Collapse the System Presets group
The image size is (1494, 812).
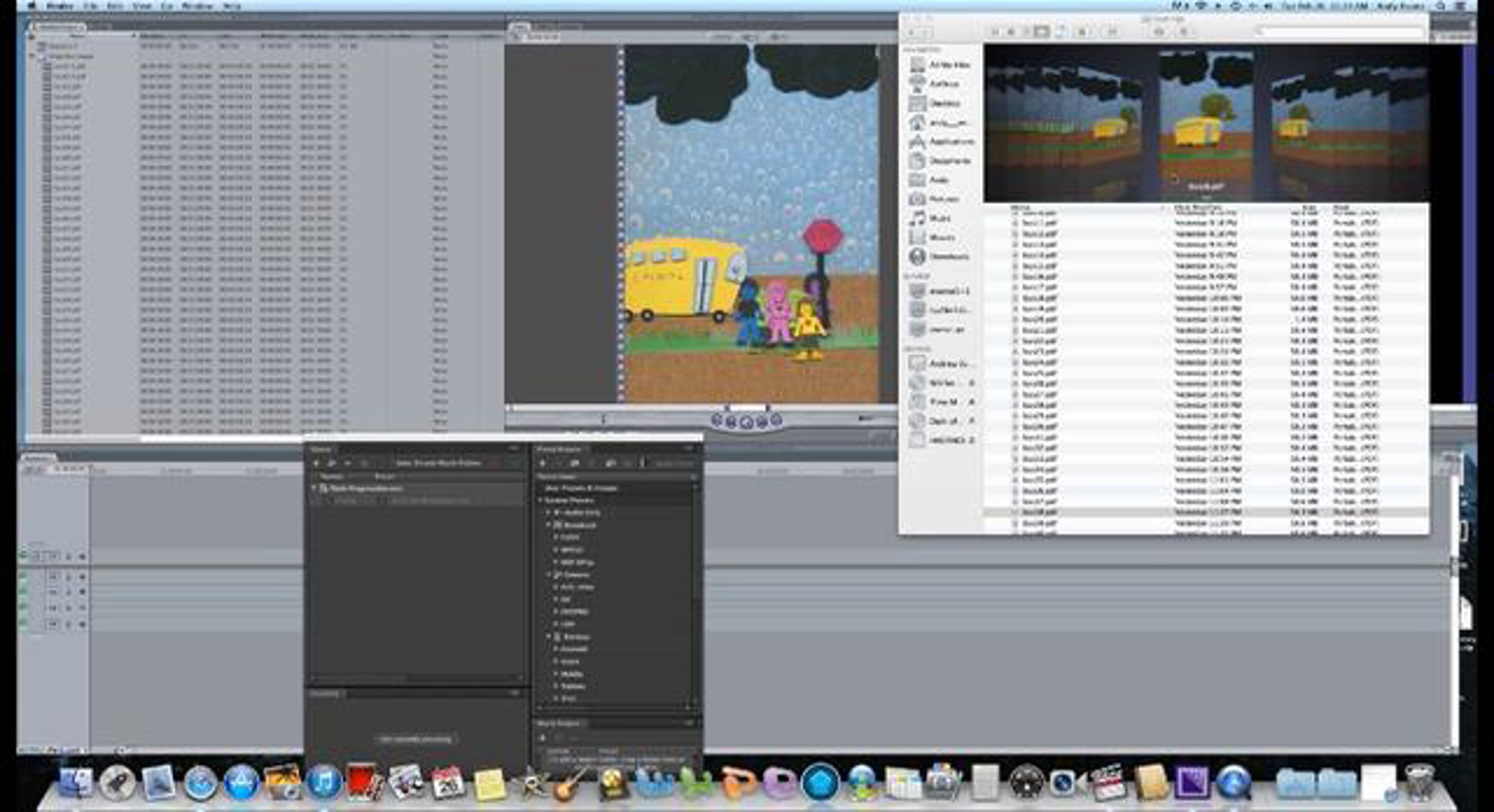(540, 500)
